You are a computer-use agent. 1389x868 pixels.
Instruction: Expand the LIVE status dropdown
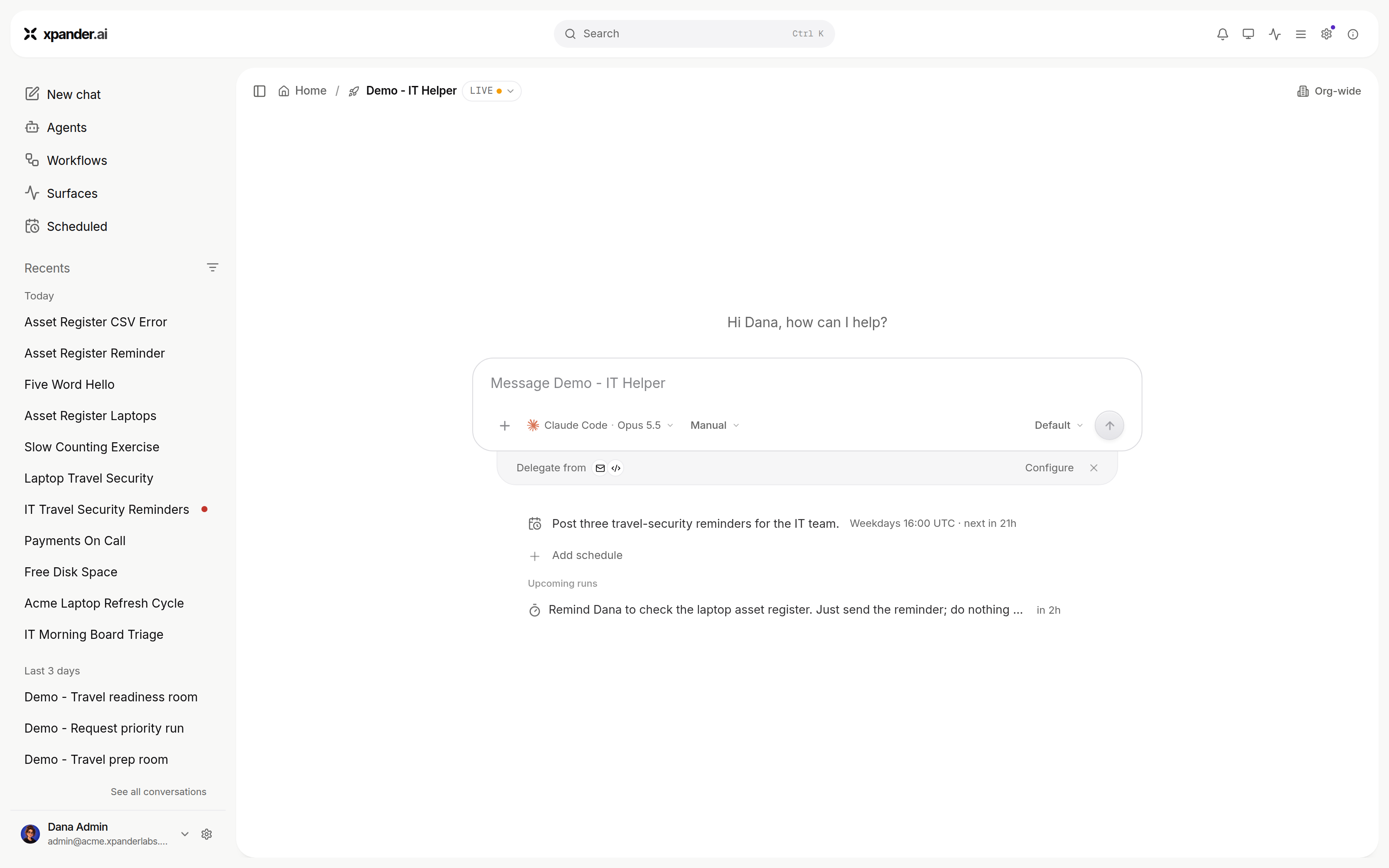click(491, 91)
